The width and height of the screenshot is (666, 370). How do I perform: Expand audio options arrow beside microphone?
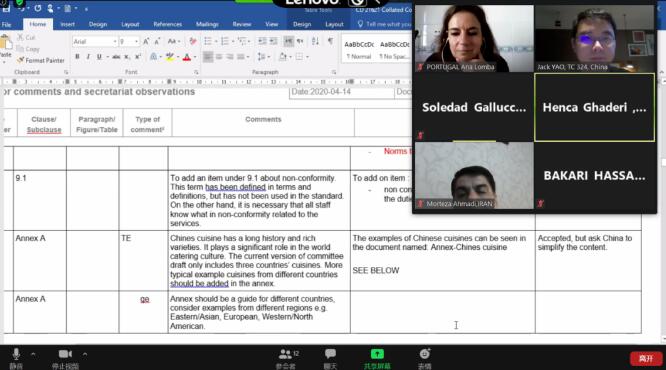tap(33, 354)
